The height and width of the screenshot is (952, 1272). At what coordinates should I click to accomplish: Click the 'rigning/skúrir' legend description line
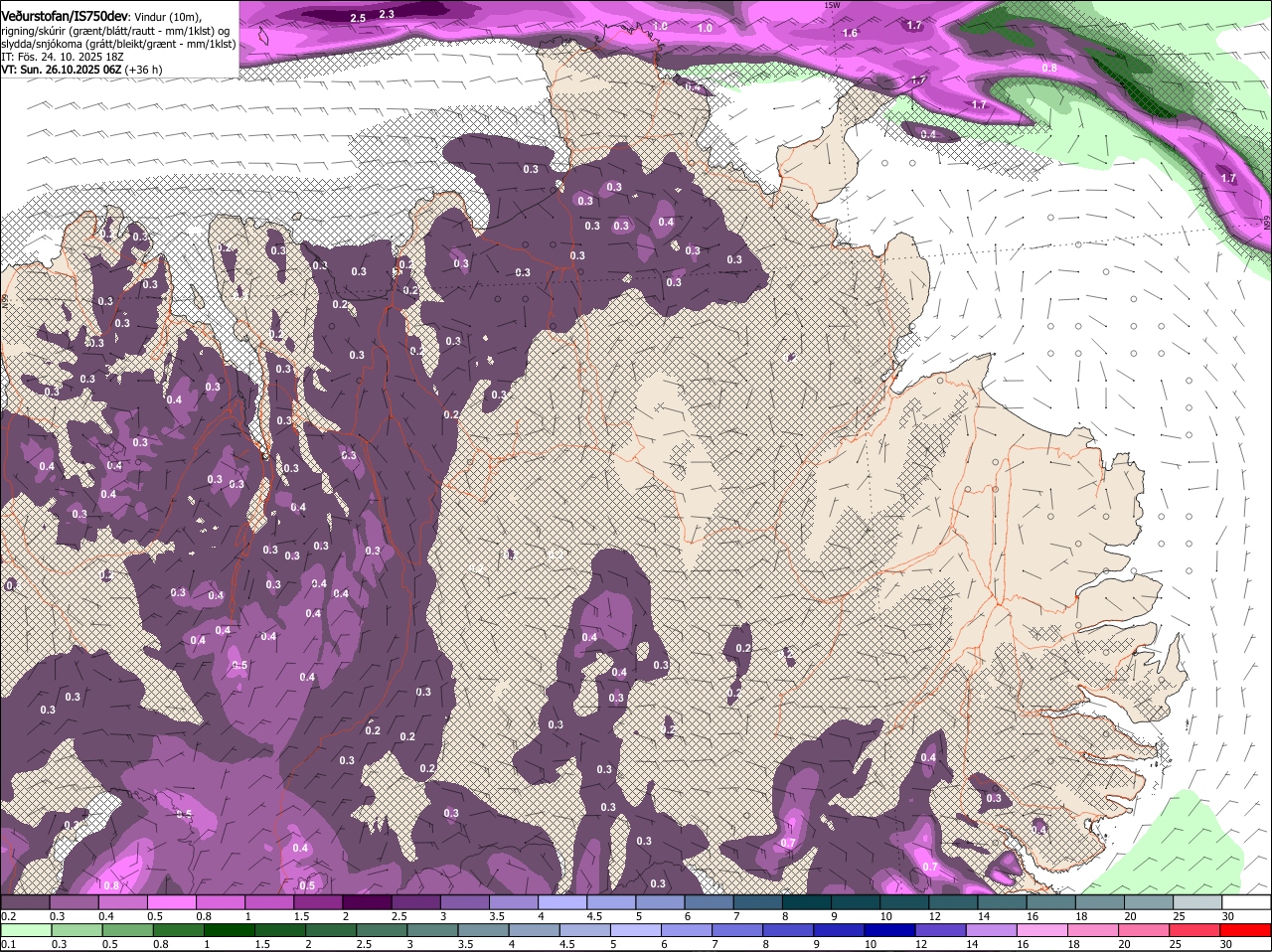click(116, 31)
